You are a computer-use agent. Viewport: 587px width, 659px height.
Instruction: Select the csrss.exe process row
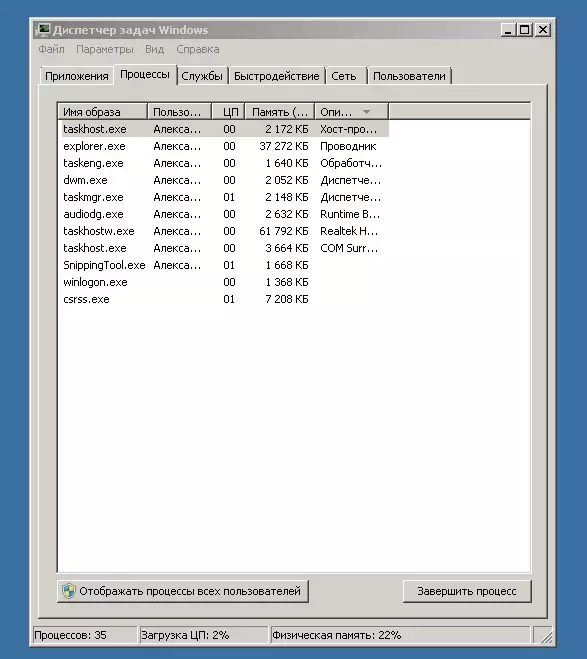tap(225, 299)
